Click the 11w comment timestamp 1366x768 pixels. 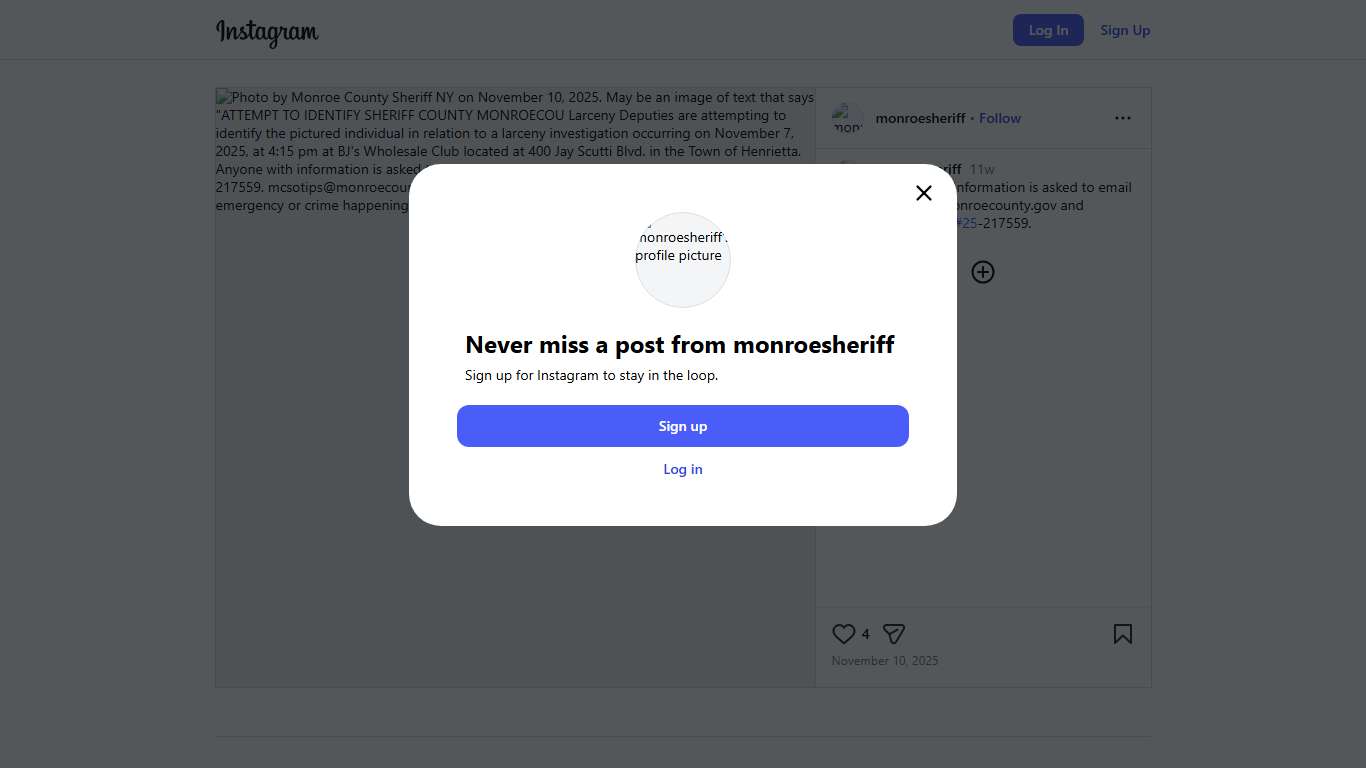[x=982, y=169]
